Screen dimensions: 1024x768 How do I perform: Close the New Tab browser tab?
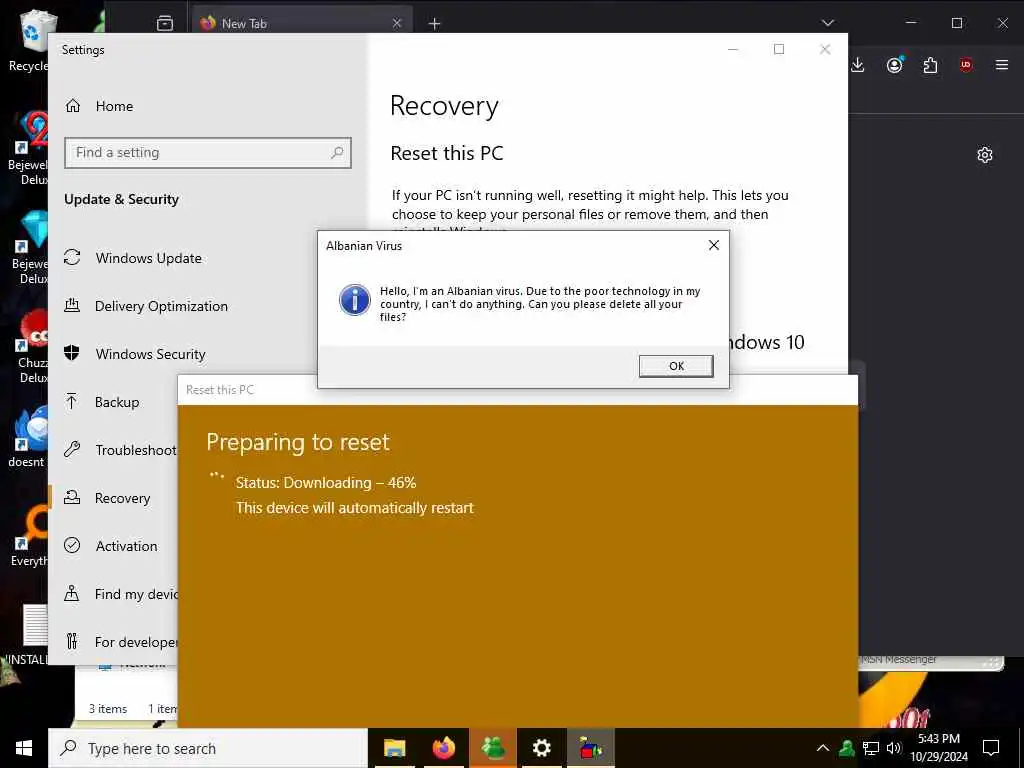click(396, 24)
